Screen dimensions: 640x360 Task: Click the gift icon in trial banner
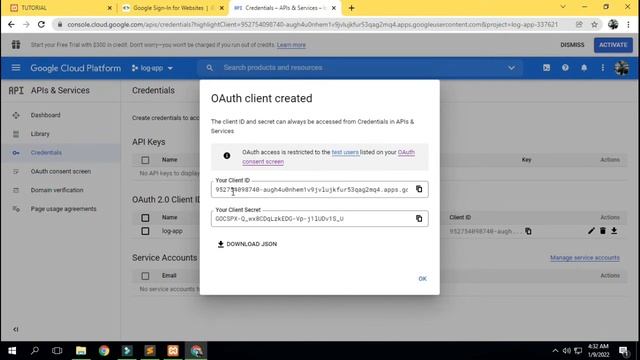click(x=16, y=44)
